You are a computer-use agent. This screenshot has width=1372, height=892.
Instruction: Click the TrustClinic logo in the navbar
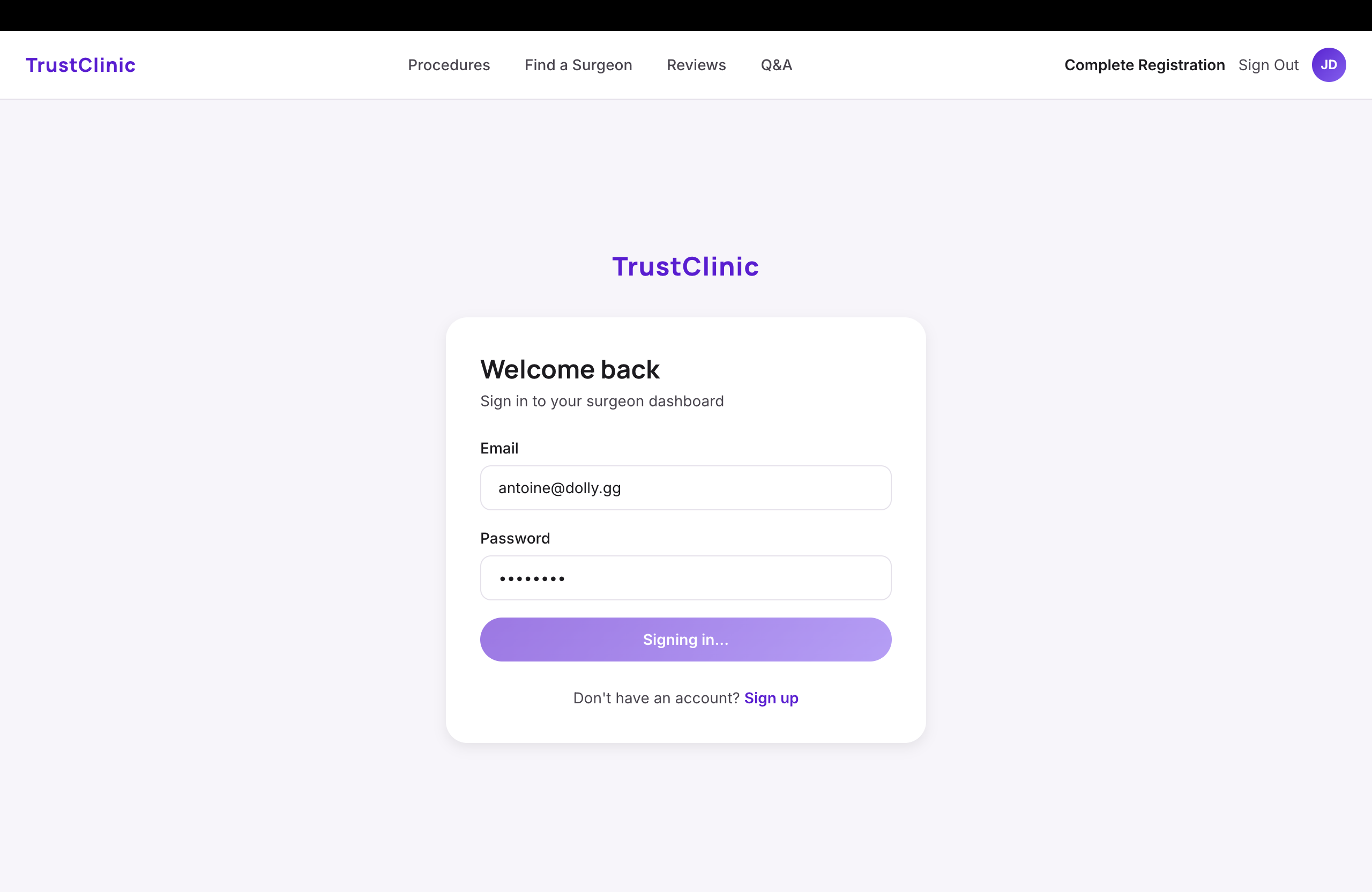tap(81, 65)
